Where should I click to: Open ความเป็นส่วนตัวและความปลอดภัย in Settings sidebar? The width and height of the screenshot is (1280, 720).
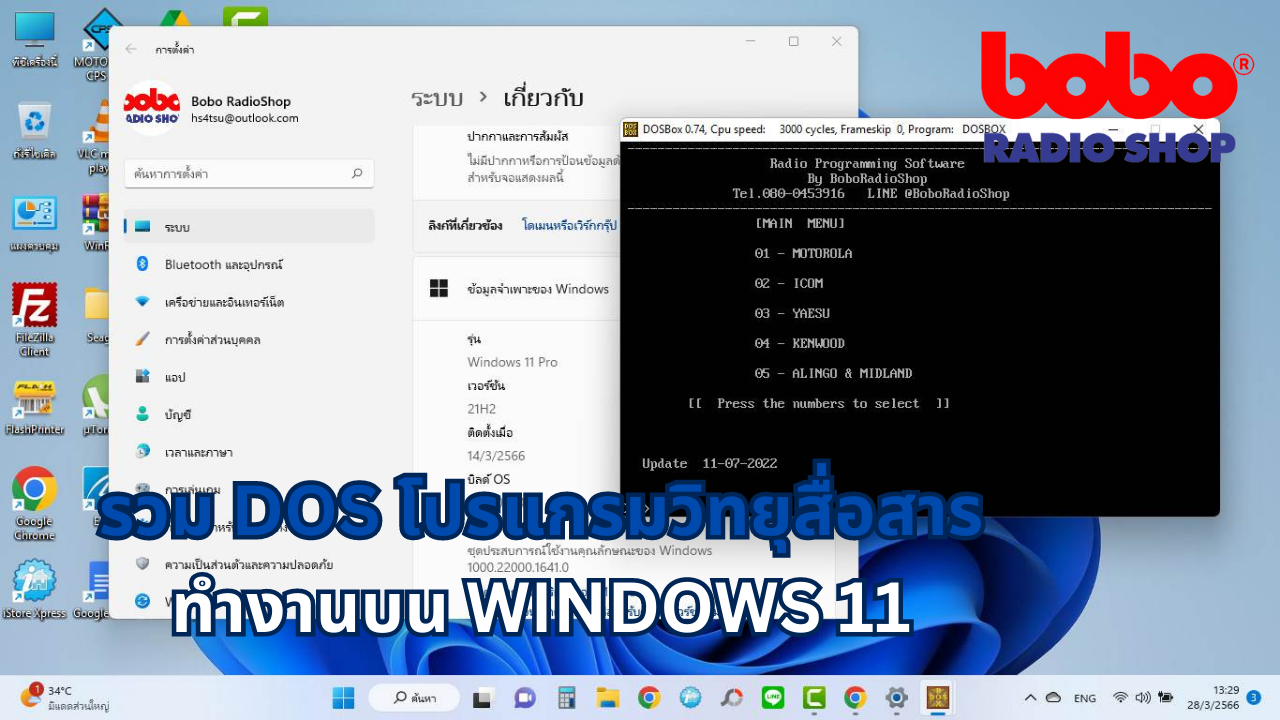coord(249,563)
